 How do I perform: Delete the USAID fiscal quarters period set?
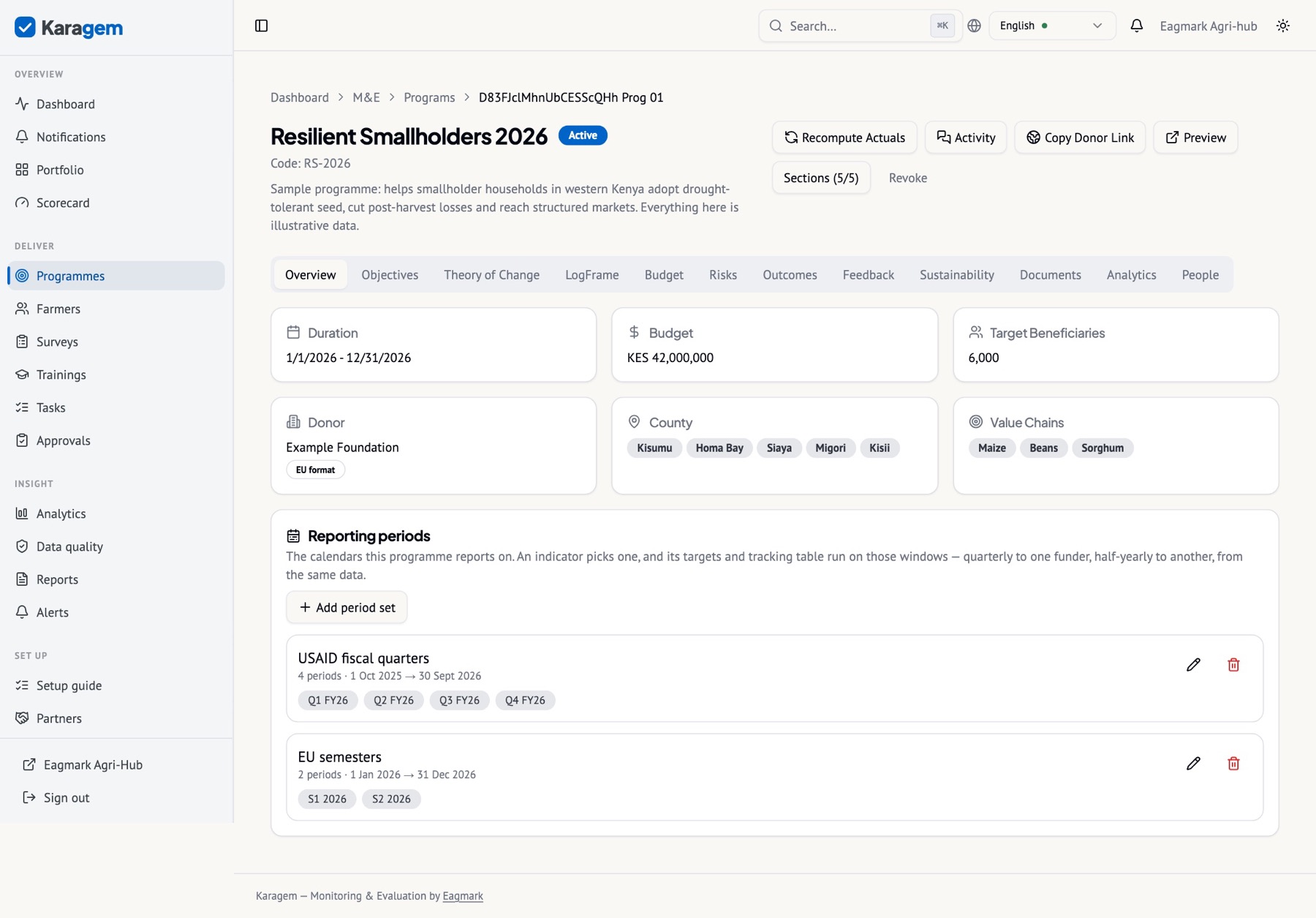click(x=1233, y=665)
